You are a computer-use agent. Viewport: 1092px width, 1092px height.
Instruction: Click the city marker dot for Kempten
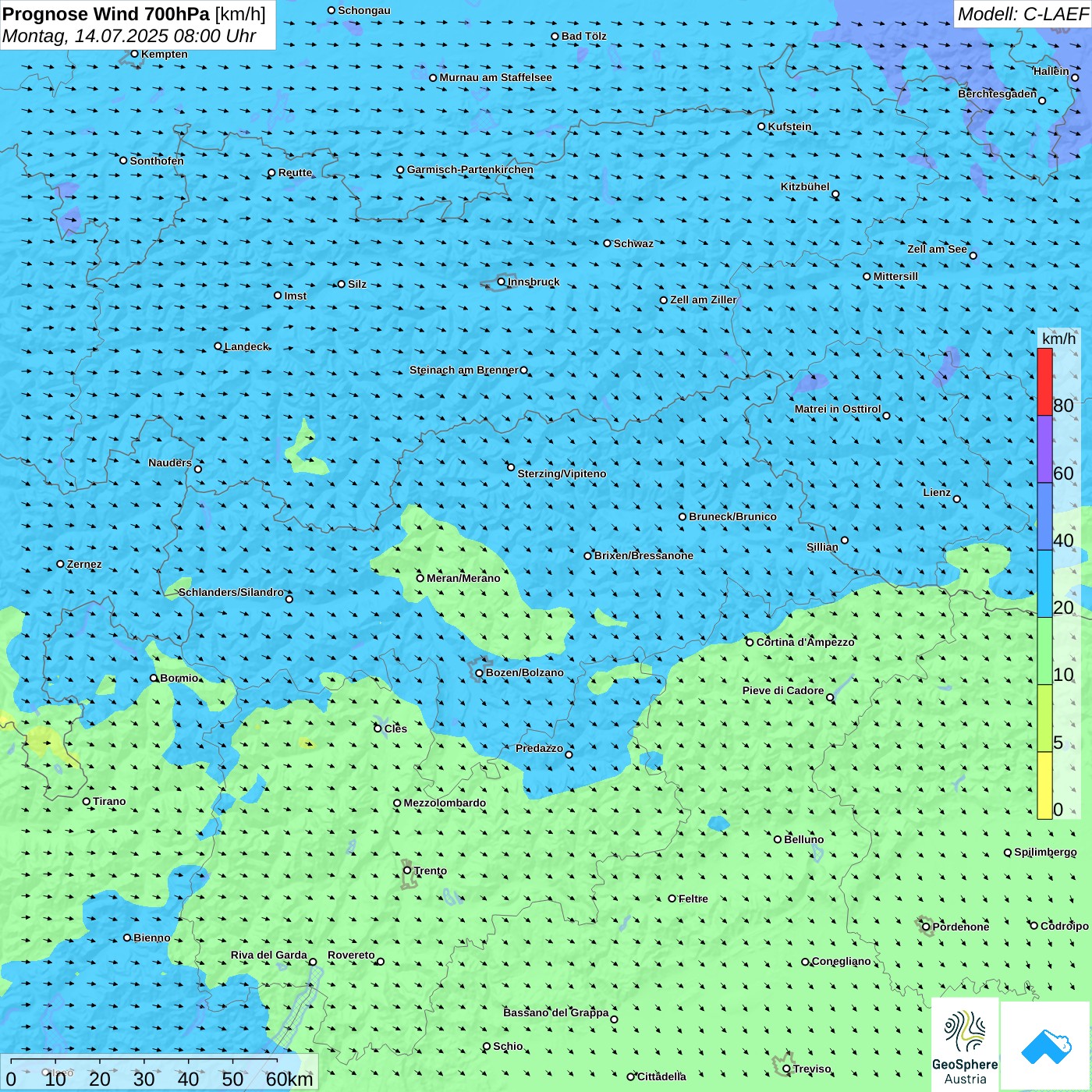134,54
